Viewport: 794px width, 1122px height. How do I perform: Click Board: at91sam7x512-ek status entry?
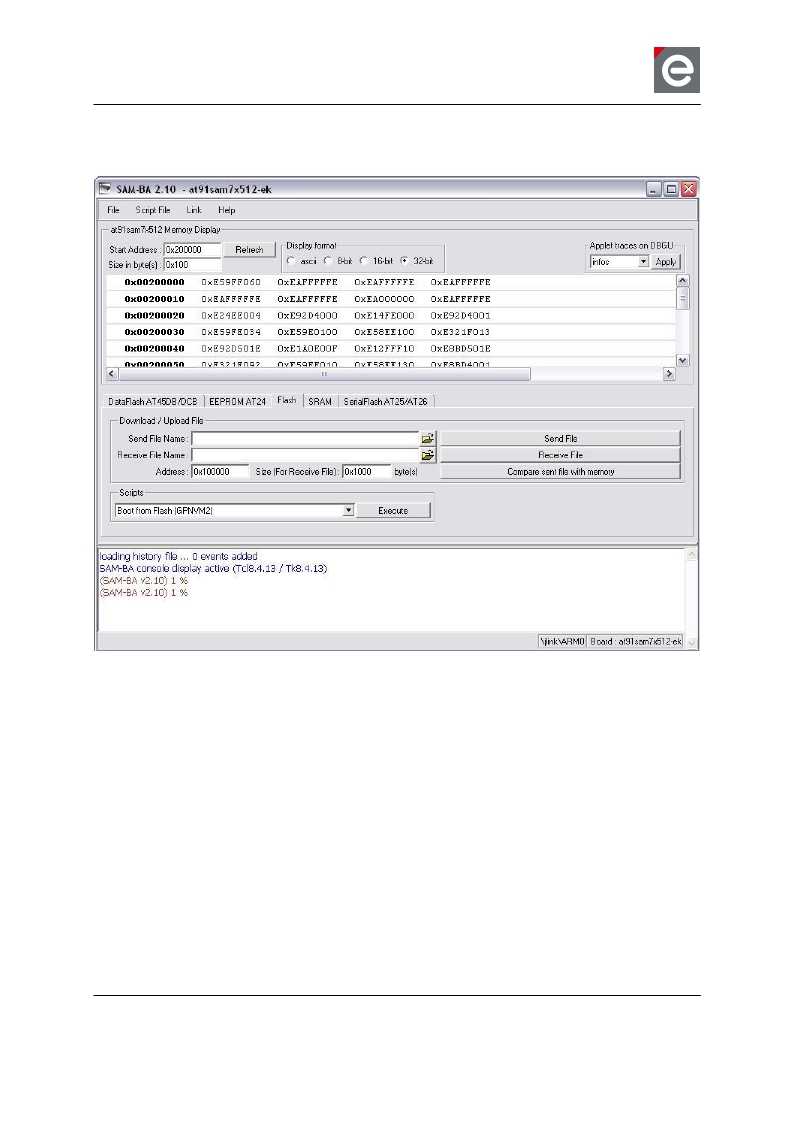pos(635,641)
